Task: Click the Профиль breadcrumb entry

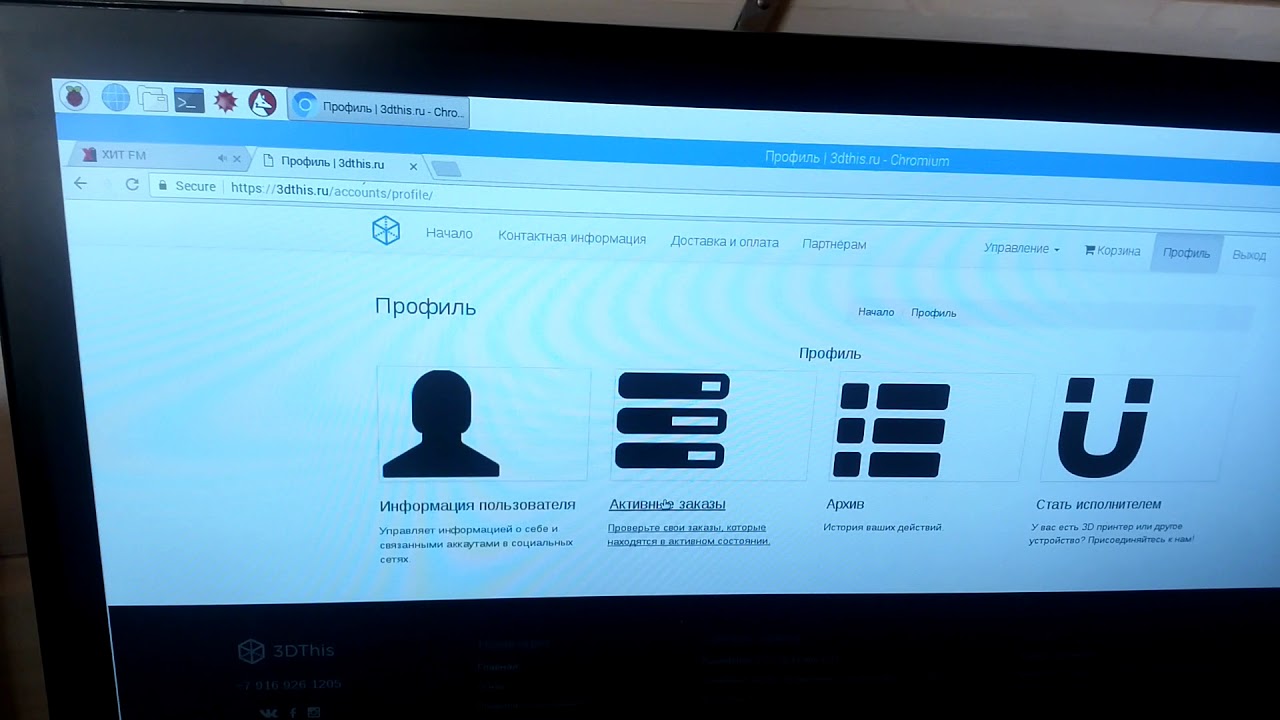Action: pos(934,313)
